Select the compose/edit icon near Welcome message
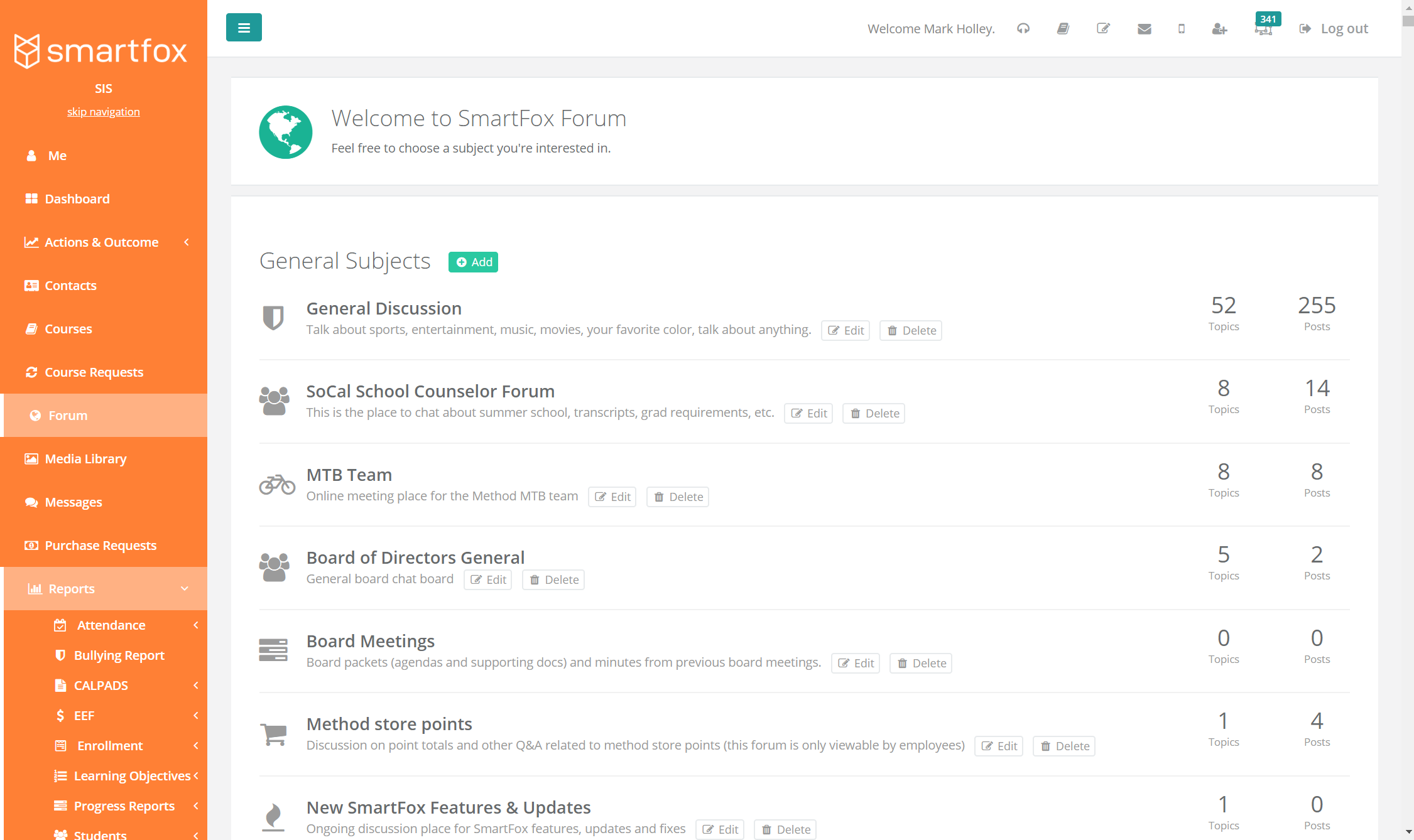Image resolution: width=1414 pixels, height=840 pixels. [x=1104, y=28]
